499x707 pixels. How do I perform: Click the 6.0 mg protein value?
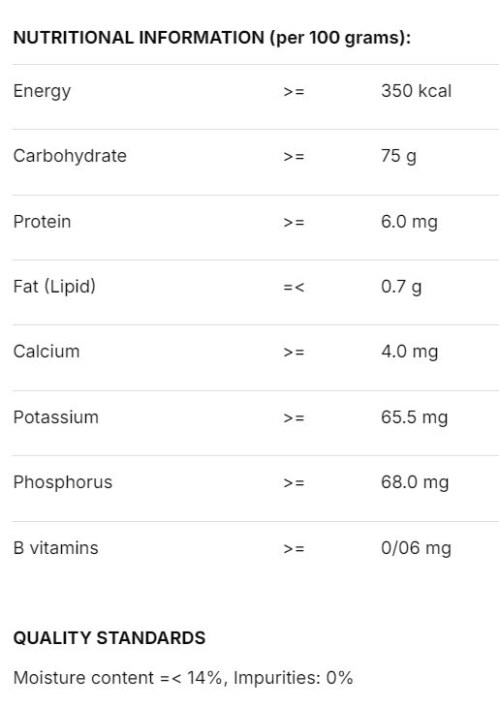(x=409, y=222)
